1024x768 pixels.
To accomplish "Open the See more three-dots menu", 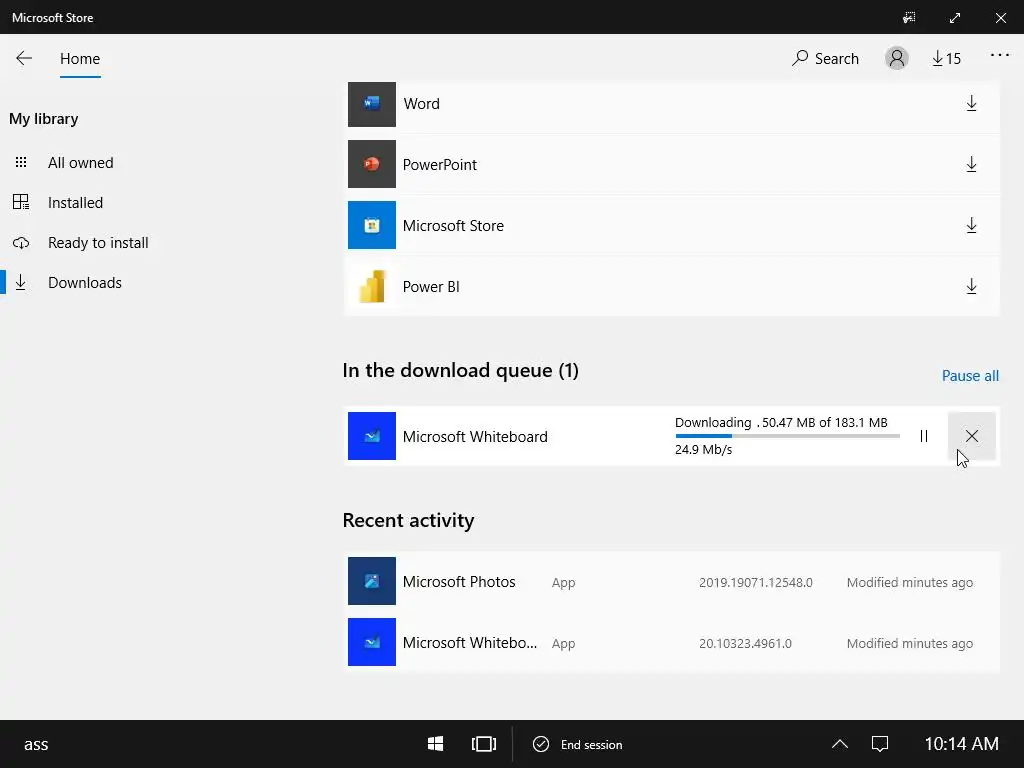I will pyautogui.click(x=999, y=56).
